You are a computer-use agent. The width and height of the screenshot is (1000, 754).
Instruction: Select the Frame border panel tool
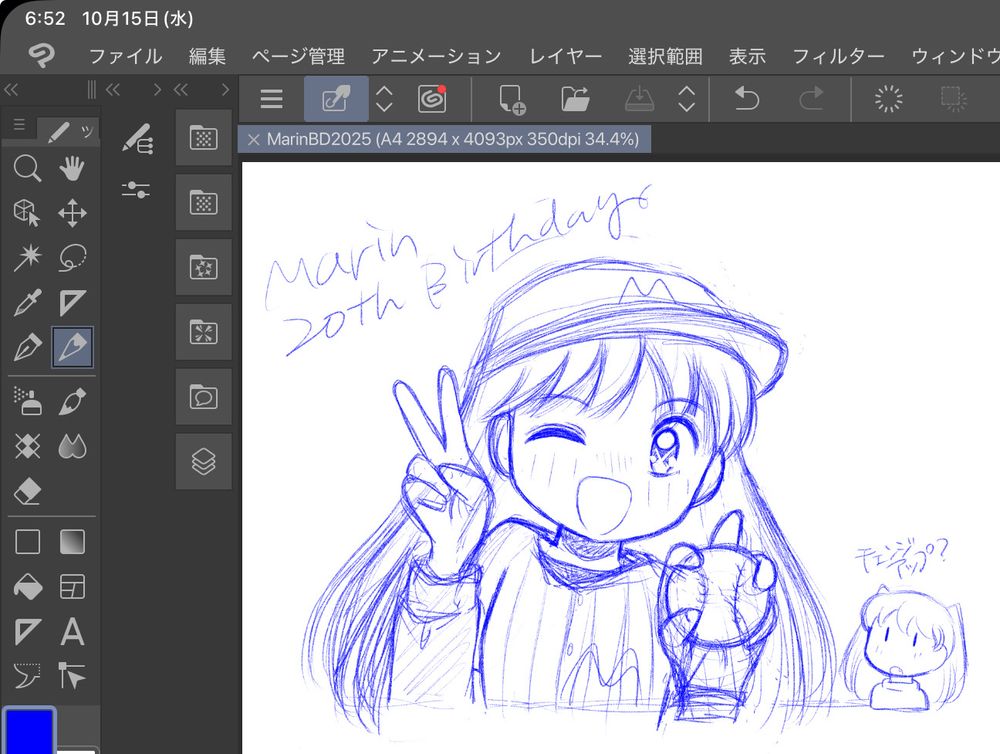click(72, 587)
